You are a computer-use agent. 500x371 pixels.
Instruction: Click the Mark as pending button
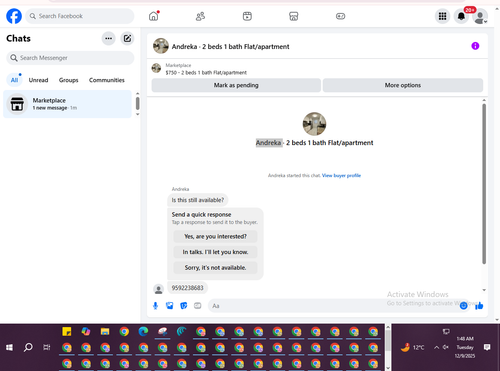(x=236, y=85)
